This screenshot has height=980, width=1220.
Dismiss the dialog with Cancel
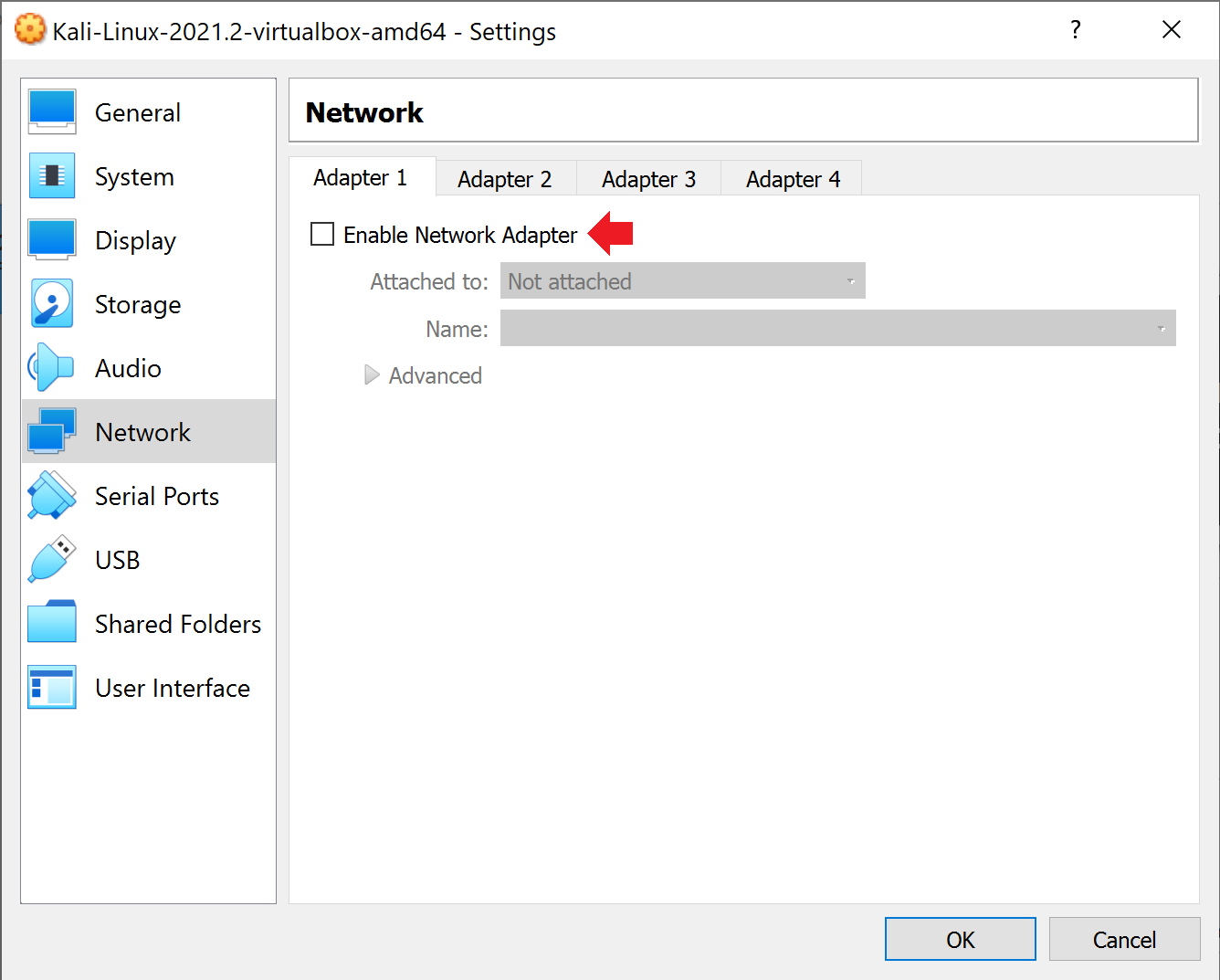[1124, 939]
